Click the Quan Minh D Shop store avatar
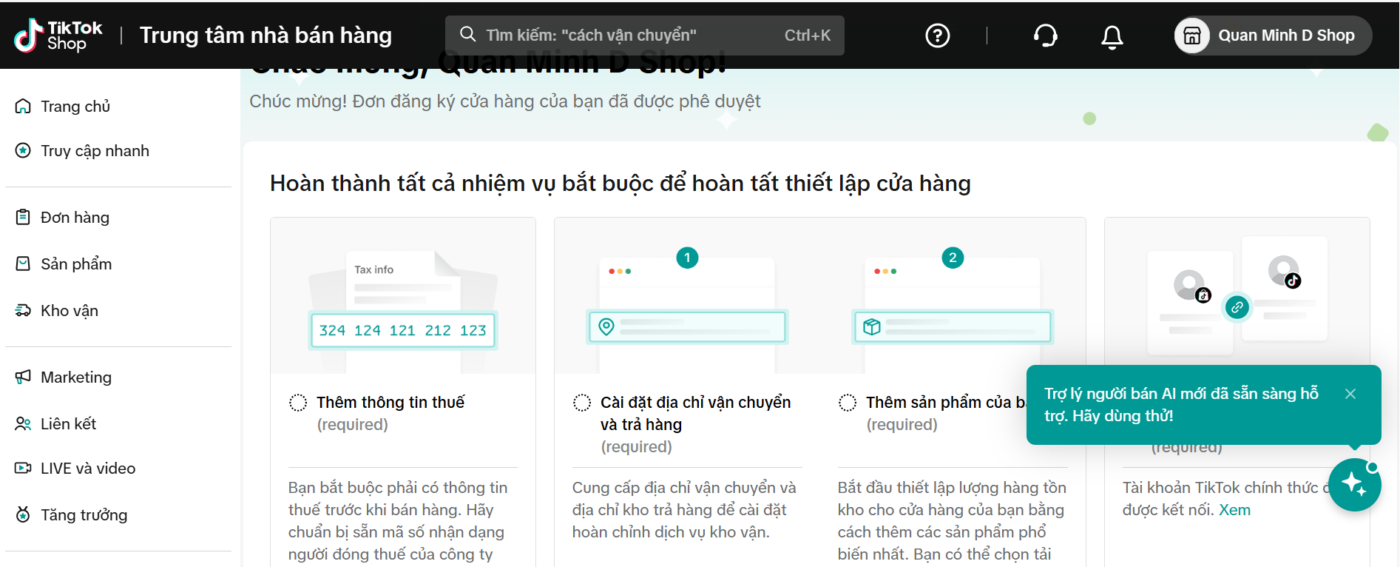The width and height of the screenshot is (1400, 567). 1192,35
